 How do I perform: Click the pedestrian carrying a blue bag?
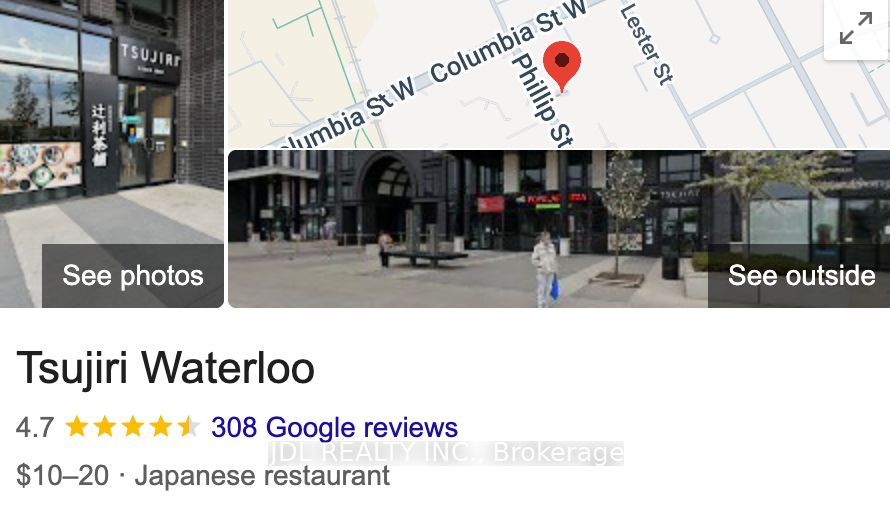coord(545,270)
